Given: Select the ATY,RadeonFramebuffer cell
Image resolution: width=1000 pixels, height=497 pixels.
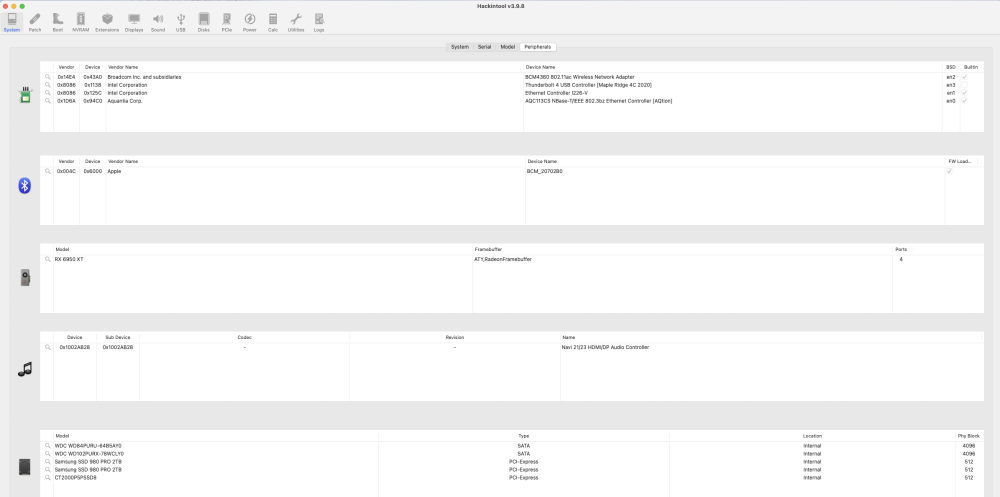Looking at the screenshot, I should click(x=503, y=260).
